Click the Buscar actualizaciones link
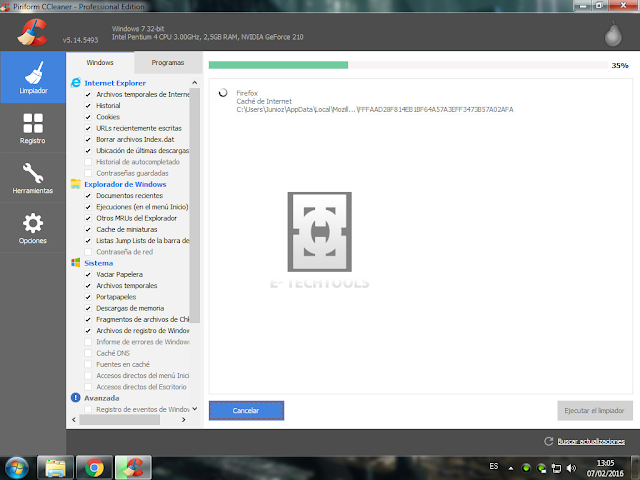This screenshot has width=640, height=480. pos(591,441)
